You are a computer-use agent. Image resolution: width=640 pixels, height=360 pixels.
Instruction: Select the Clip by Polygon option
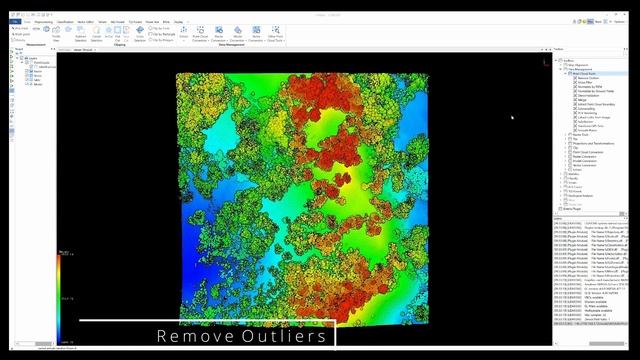(x=161, y=40)
